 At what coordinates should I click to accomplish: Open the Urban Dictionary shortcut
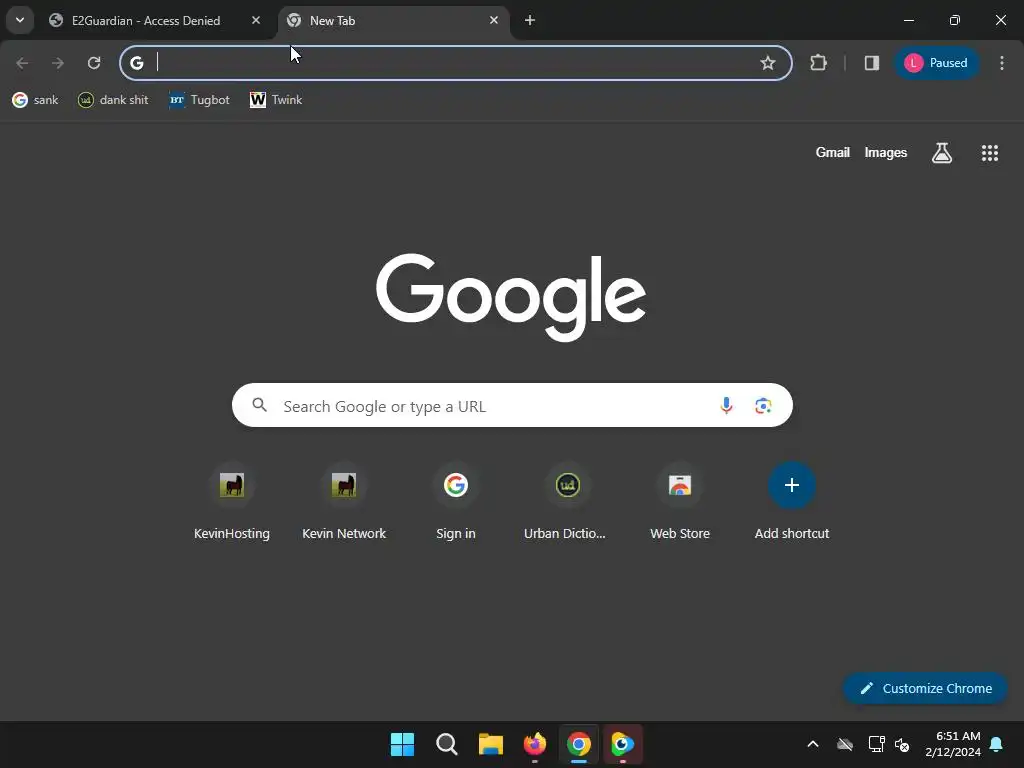coord(567,501)
